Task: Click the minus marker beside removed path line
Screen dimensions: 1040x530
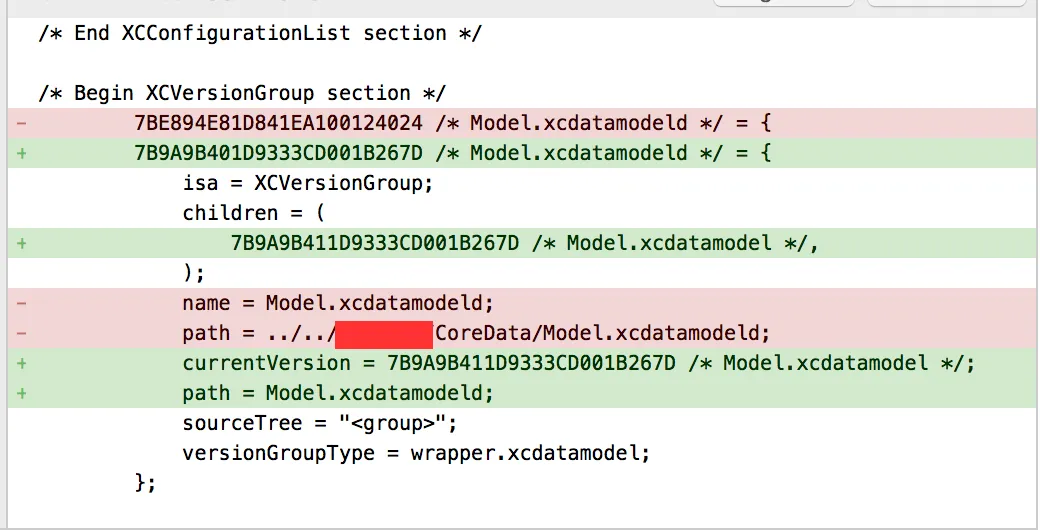Action: click(22, 333)
